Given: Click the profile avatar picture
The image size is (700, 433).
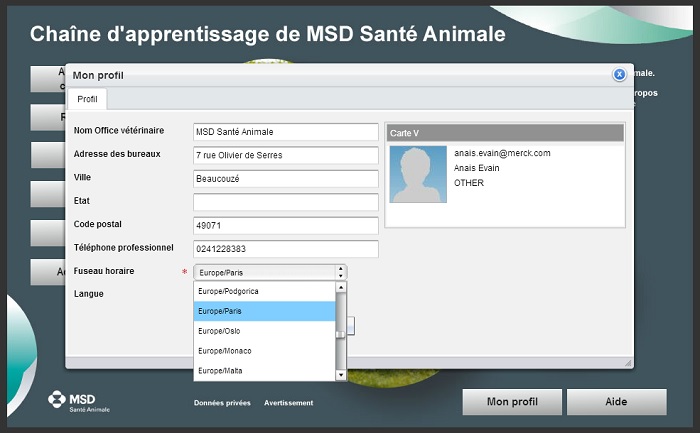Looking at the screenshot, I should tap(418, 174).
